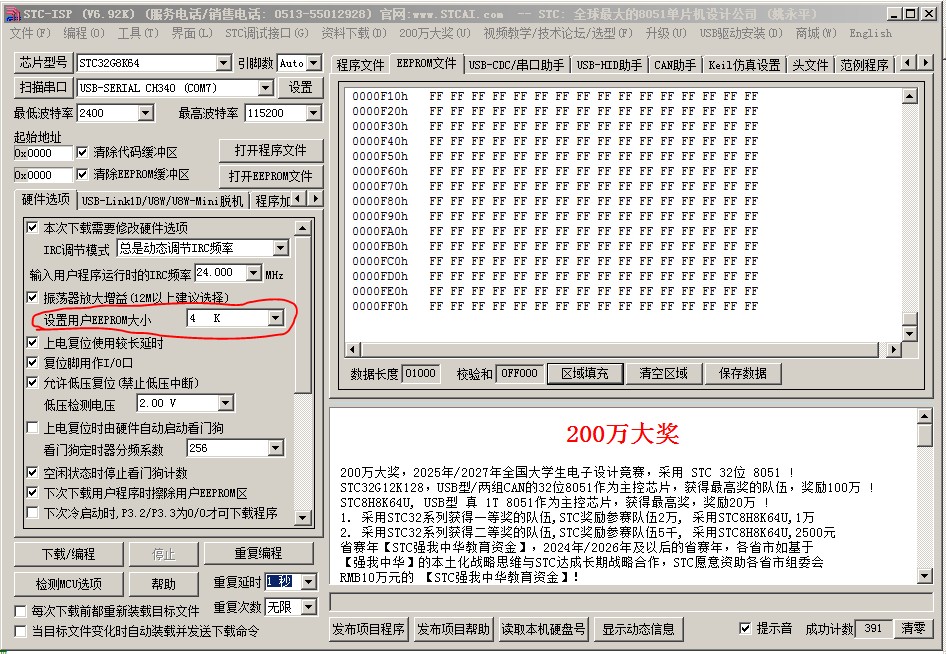Open minimum baud rate 2400 dropdown

click(145, 113)
